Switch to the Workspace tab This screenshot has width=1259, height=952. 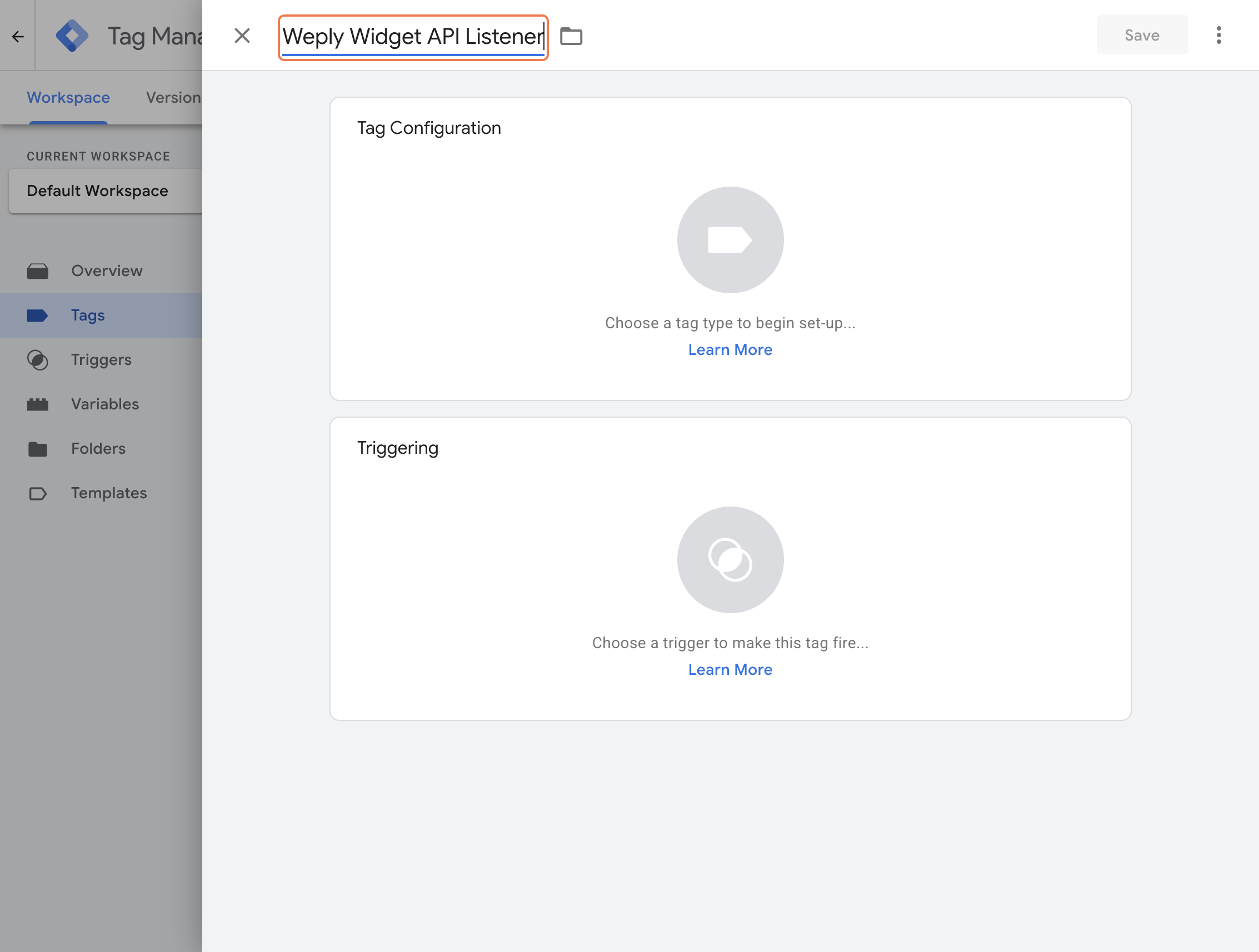(68, 97)
